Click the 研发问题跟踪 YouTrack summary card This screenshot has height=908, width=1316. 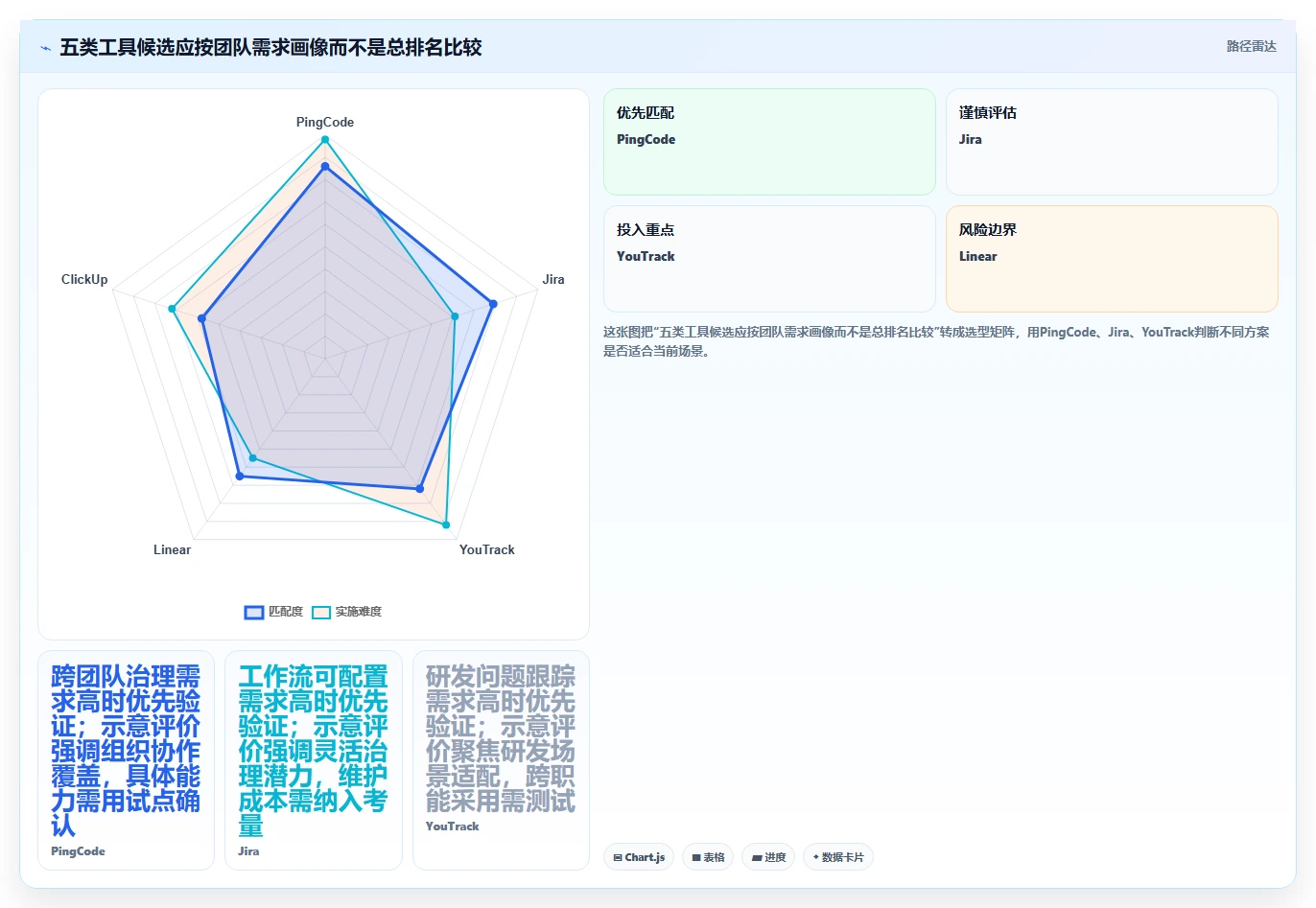point(501,760)
